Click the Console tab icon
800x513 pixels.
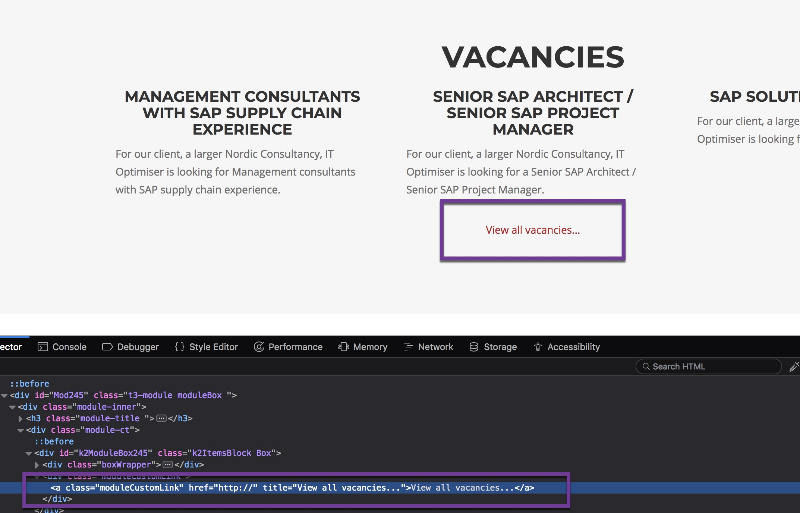(43, 347)
